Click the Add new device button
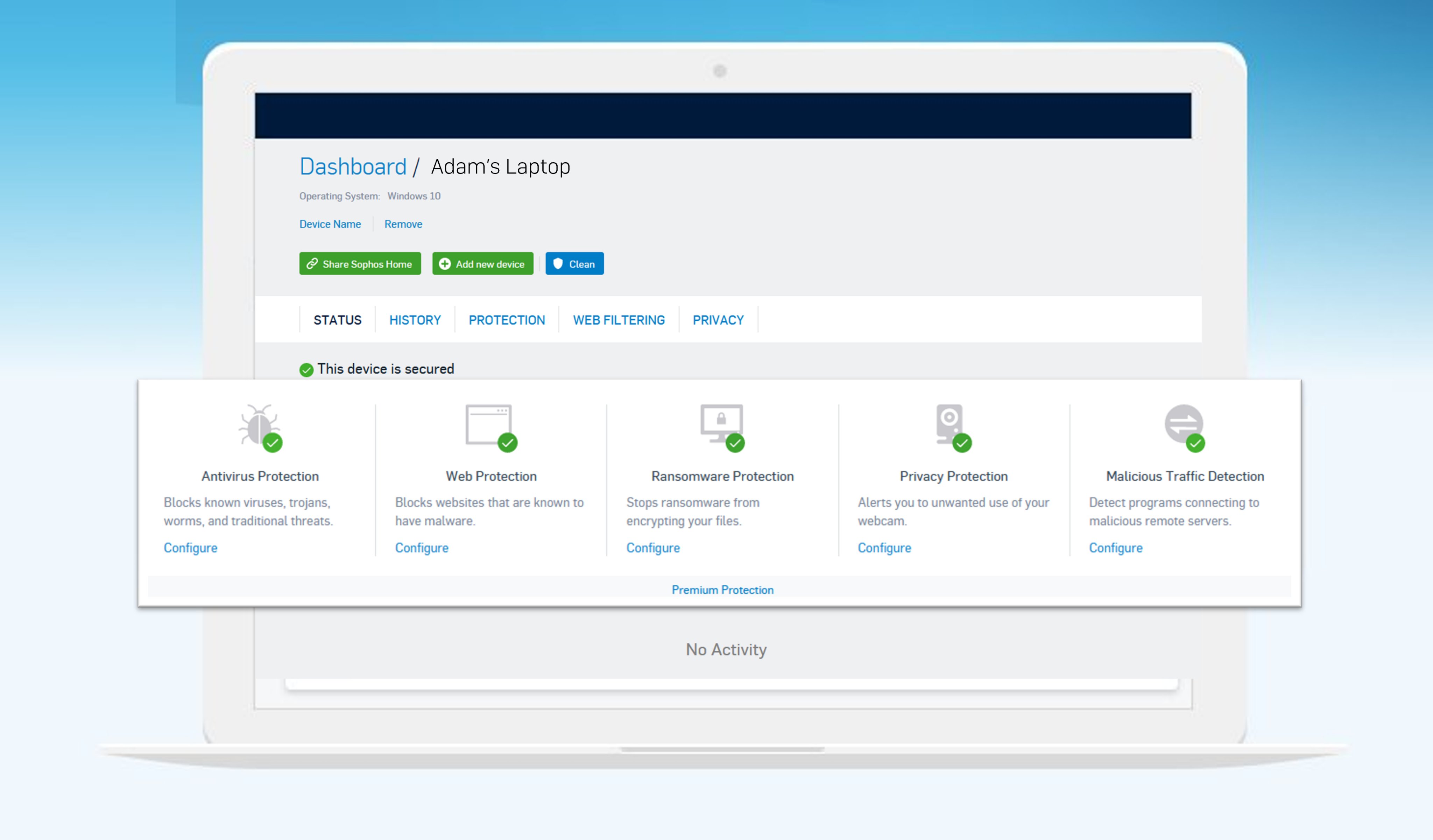Screen dimensions: 1433x840 [483, 264]
